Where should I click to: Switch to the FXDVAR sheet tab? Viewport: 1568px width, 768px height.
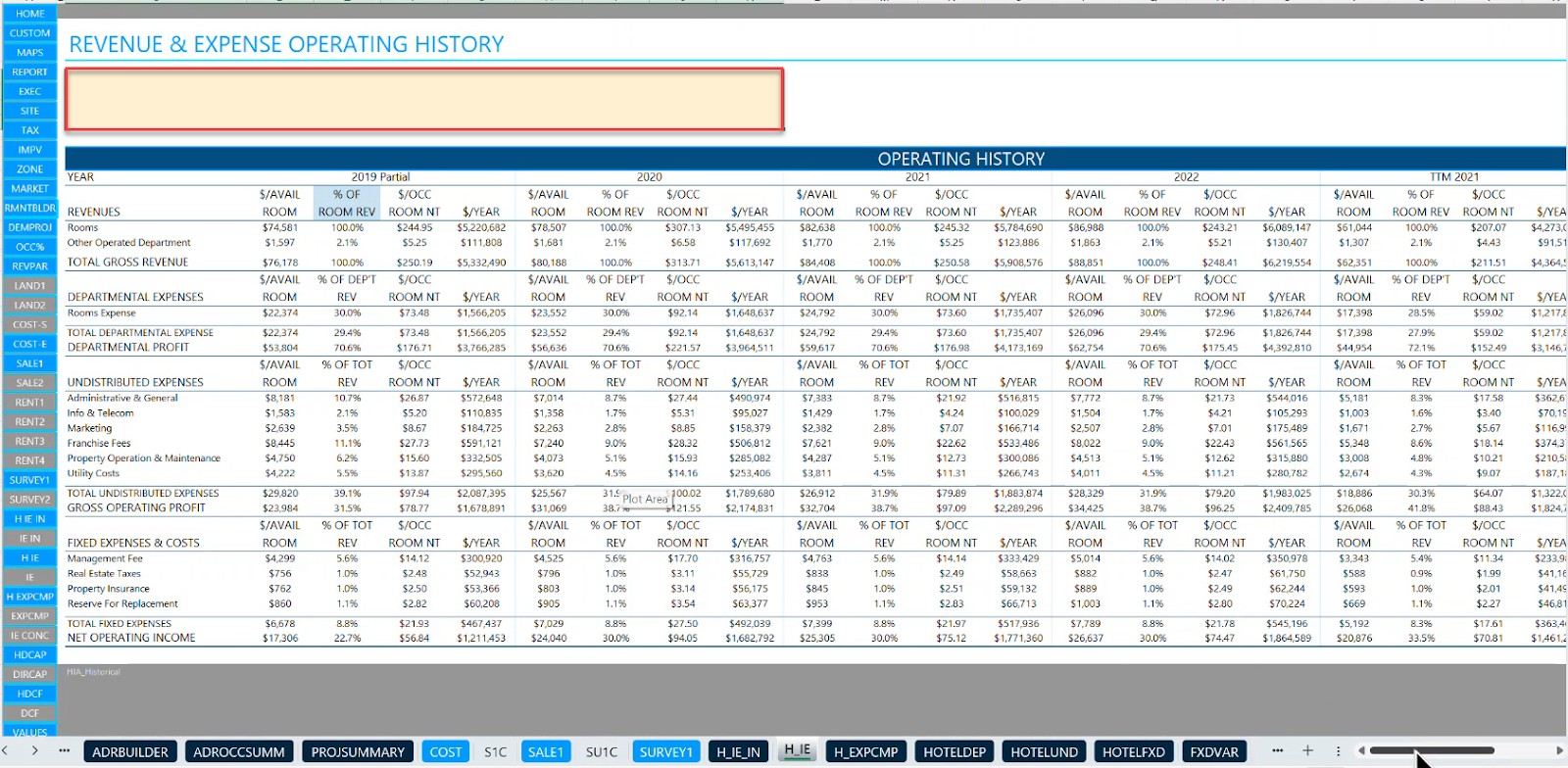click(x=1214, y=752)
